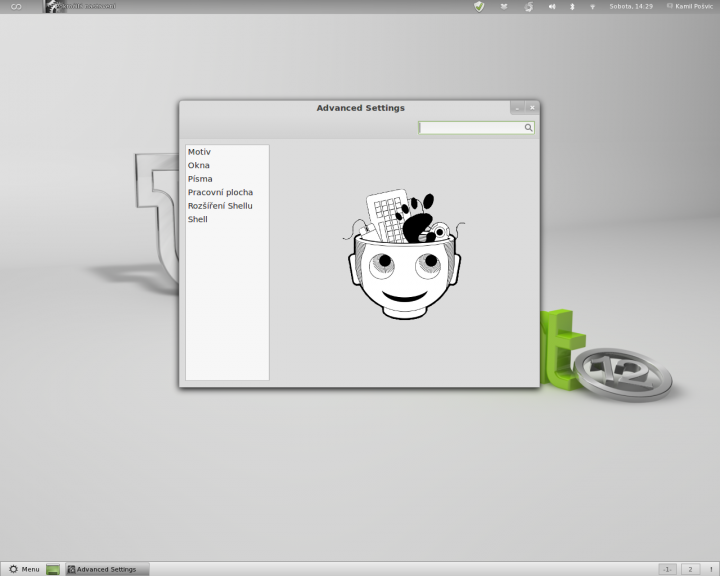Image resolution: width=720 pixels, height=576 pixels.
Task: Click the magnifier icon in search box
Action: click(529, 128)
